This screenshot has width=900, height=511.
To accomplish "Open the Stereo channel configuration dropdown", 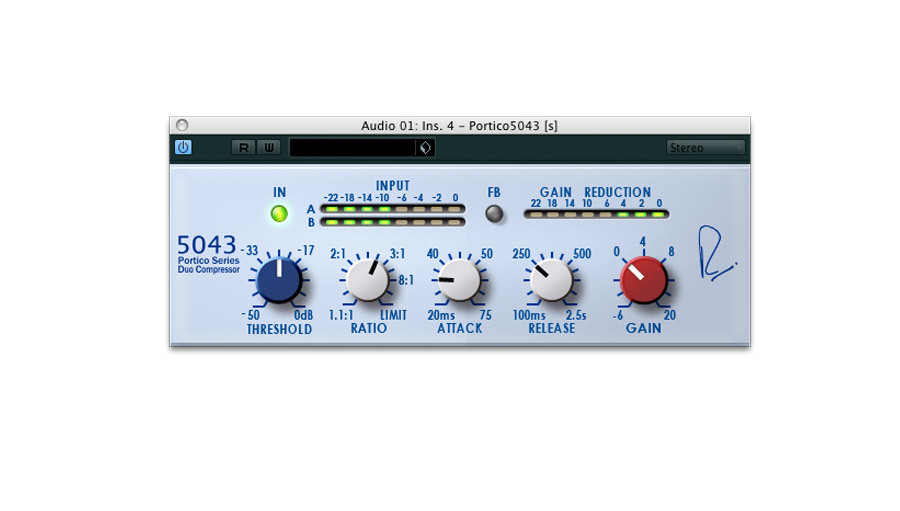I will click(x=705, y=148).
